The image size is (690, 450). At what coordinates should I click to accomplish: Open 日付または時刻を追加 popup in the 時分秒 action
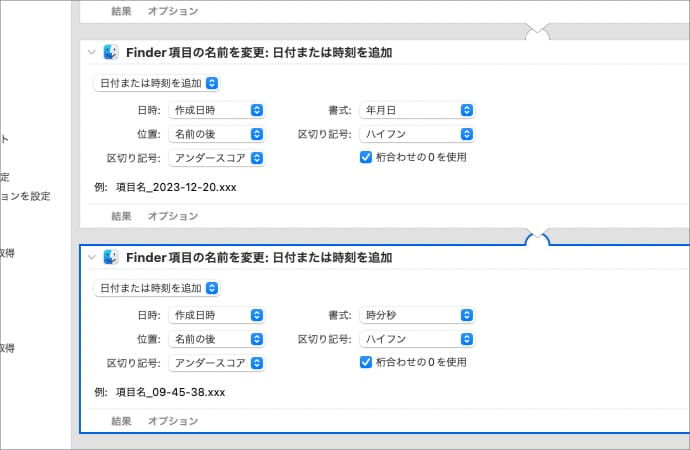pyautogui.click(x=156, y=288)
